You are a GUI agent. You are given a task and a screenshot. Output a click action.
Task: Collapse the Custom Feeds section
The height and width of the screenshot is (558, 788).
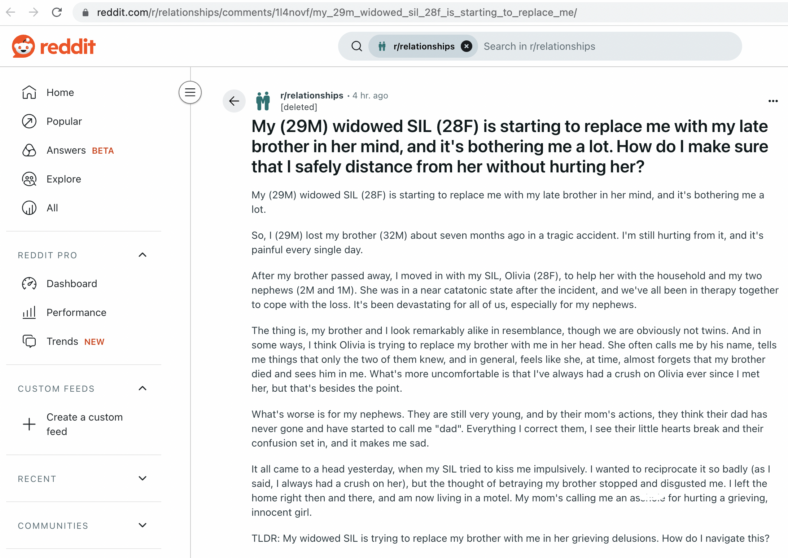coord(143,388)
